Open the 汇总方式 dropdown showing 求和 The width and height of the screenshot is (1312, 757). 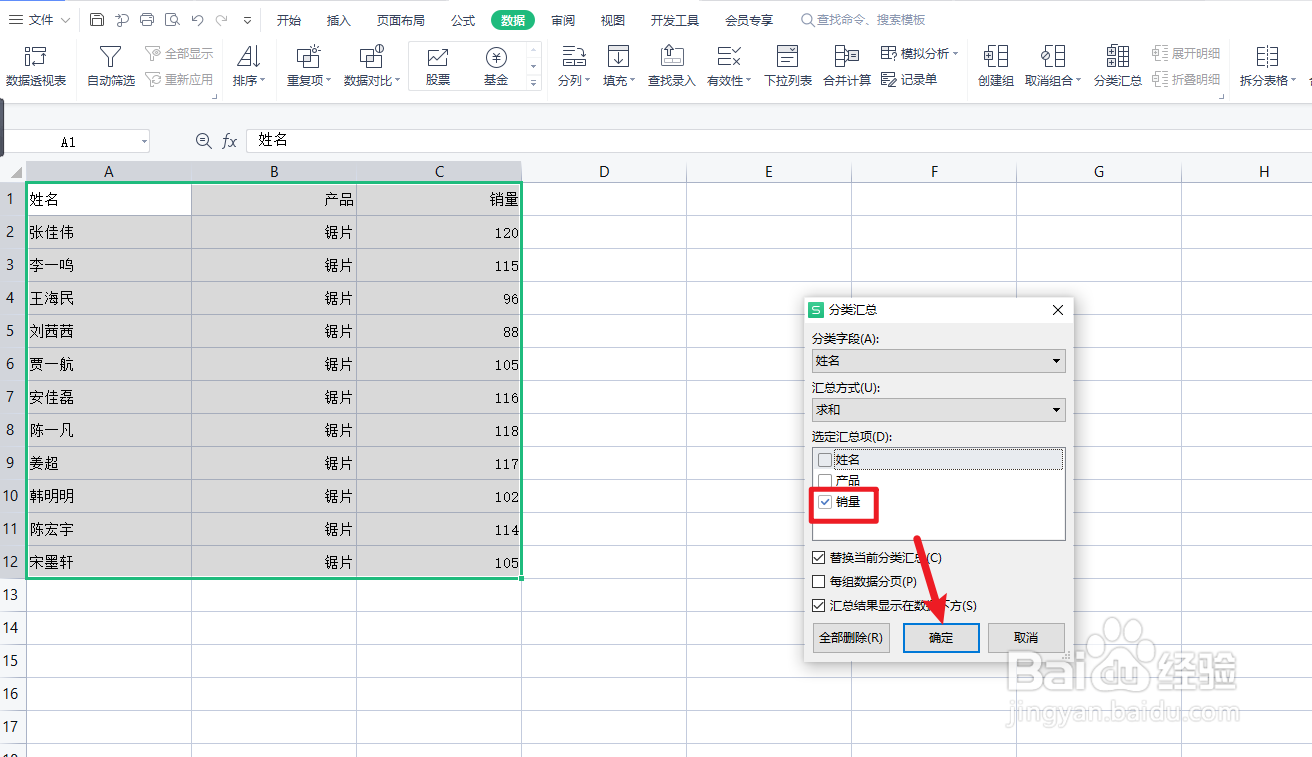pos(1055,410)
